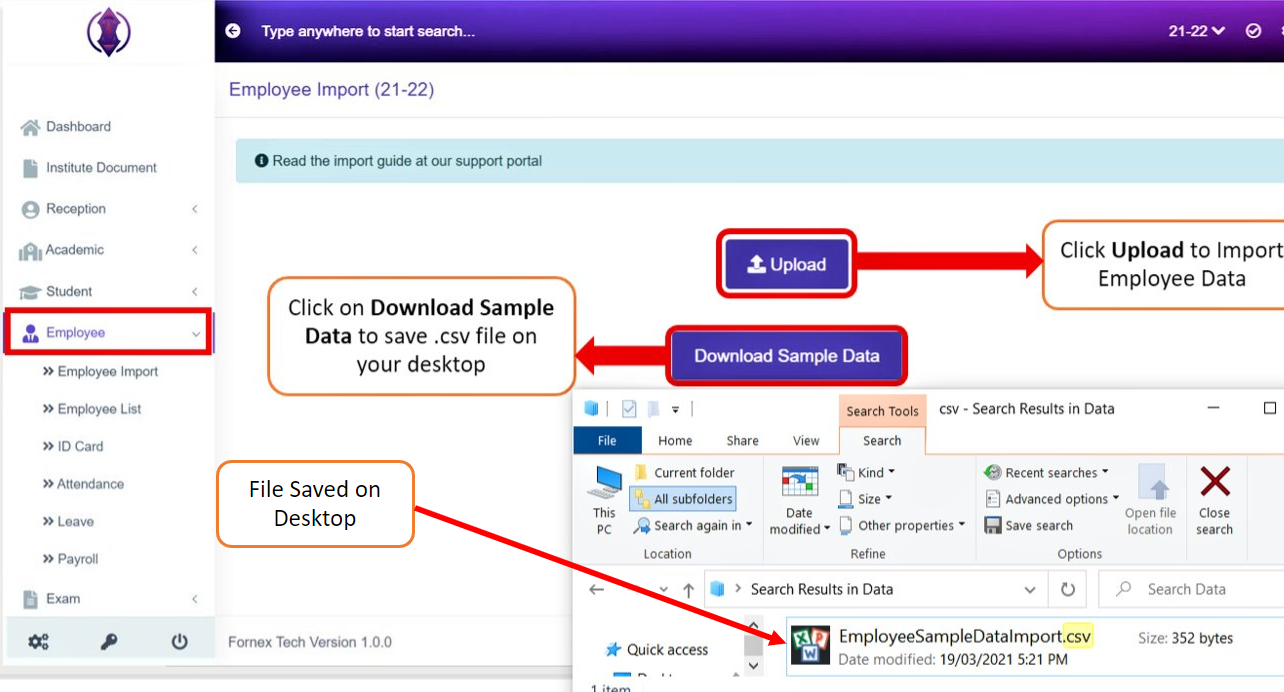The image size is (1284, 692).
Task: Click the import guide info notice
Action: (x=760, y=161)
